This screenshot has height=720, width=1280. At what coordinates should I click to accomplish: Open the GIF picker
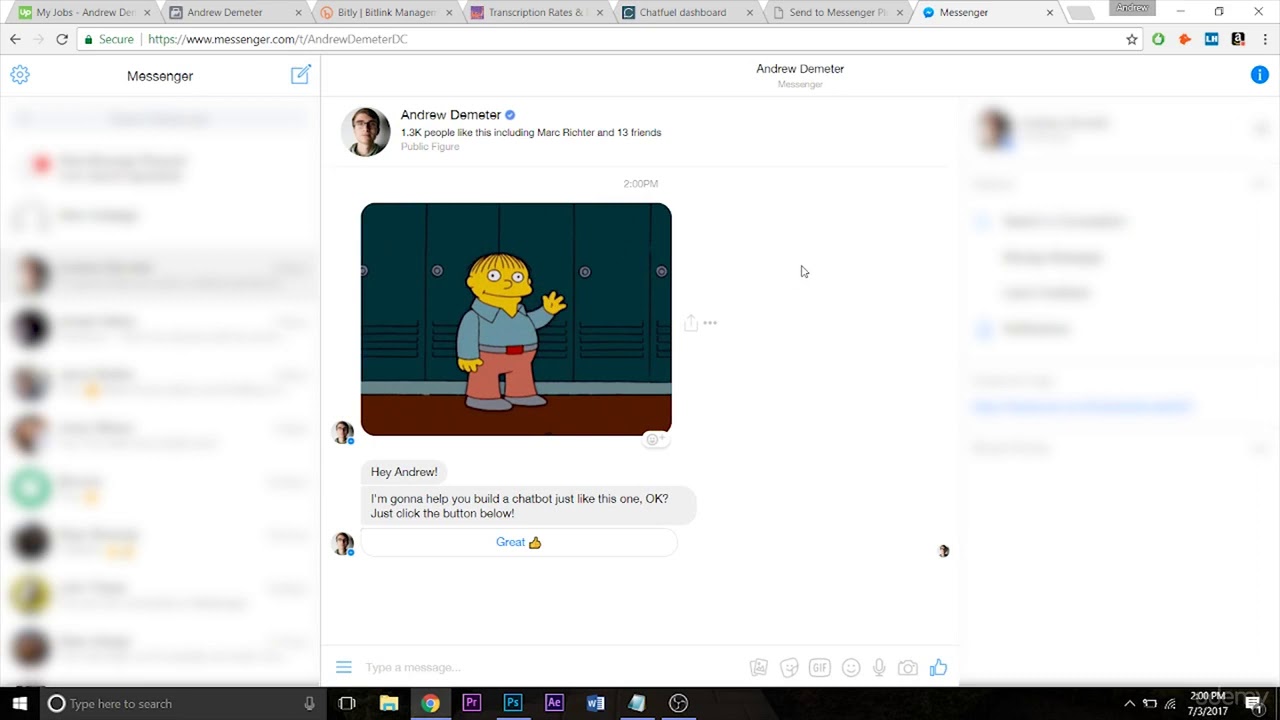(820, 668)
